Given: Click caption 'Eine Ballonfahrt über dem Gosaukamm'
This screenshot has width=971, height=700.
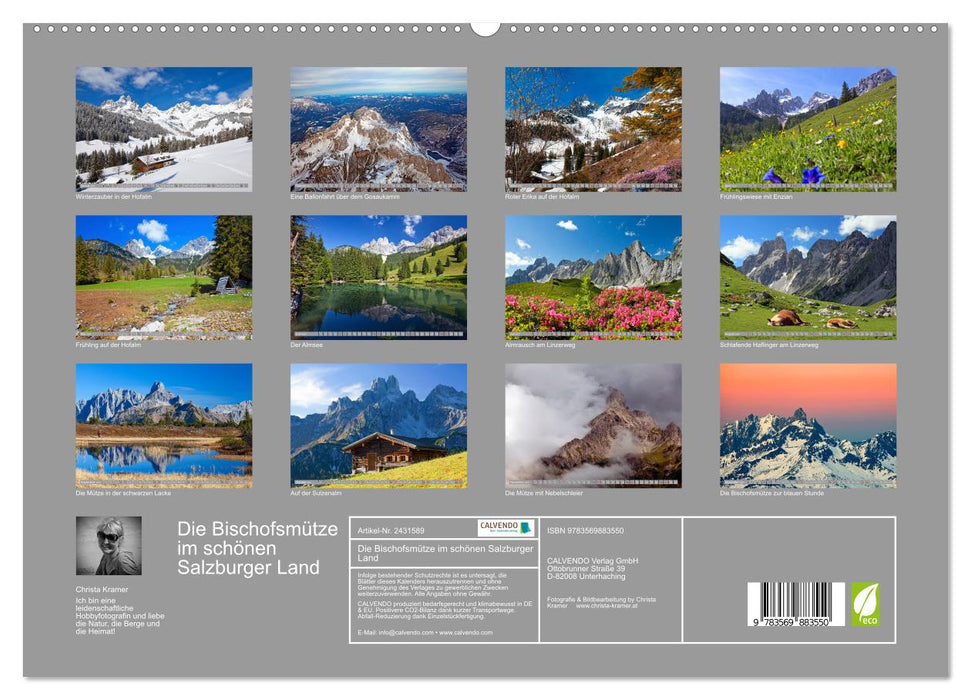Looking at the screenshot, I should (x=345, y=196).
